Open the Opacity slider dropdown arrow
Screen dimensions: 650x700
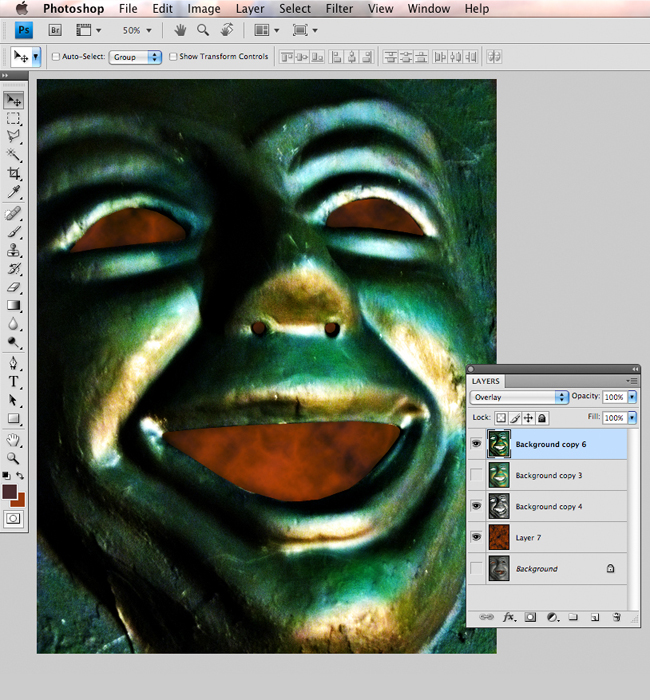pyautogui.click(x=632, y=397)
